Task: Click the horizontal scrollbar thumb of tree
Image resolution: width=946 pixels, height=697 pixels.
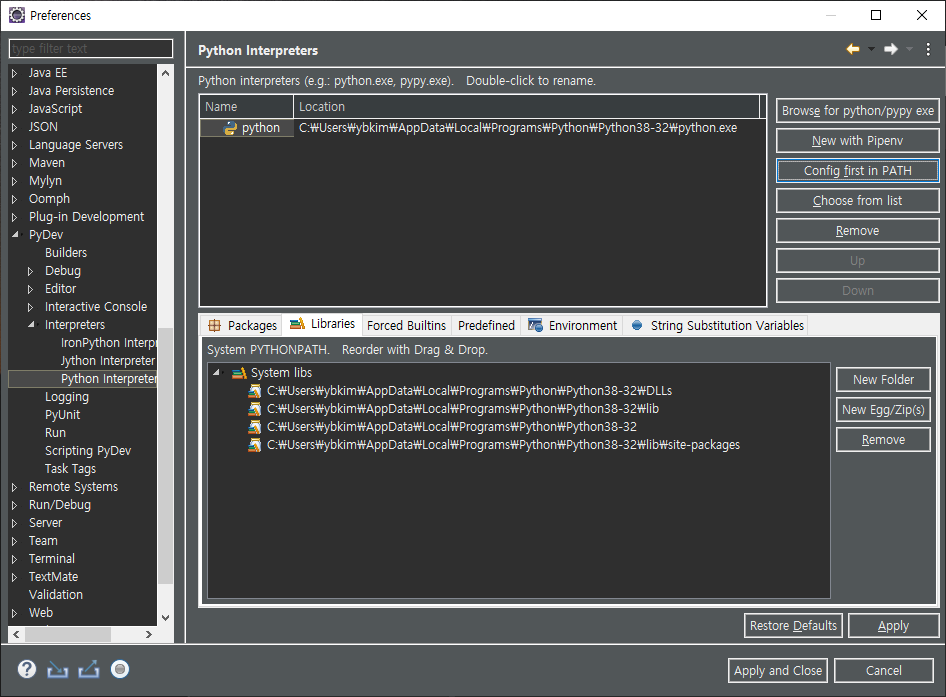Action: pos(68,634)
